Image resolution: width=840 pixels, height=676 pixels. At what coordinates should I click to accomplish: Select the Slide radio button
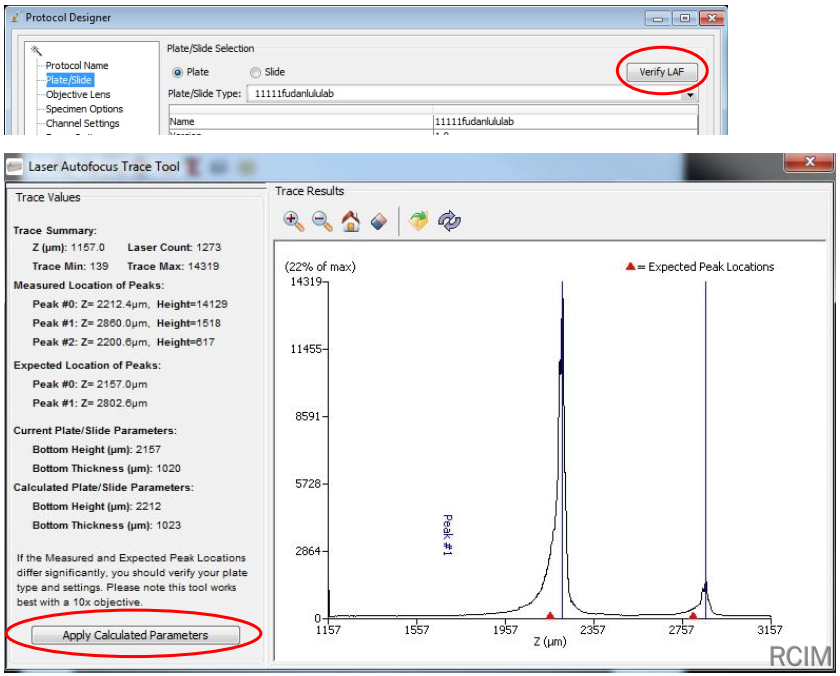pos(255,72)
